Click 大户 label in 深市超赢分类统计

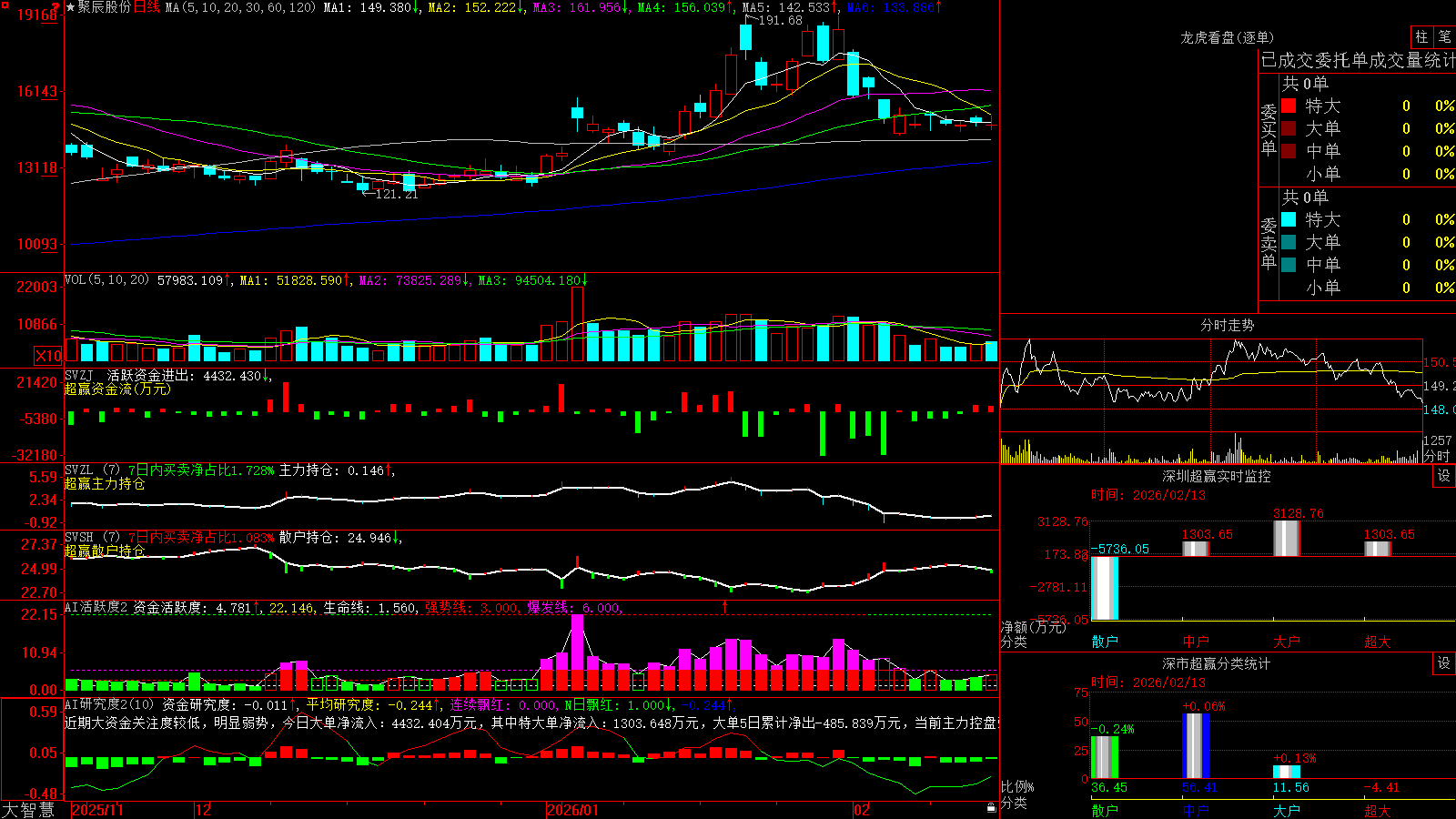click(x=1287, y=810)
